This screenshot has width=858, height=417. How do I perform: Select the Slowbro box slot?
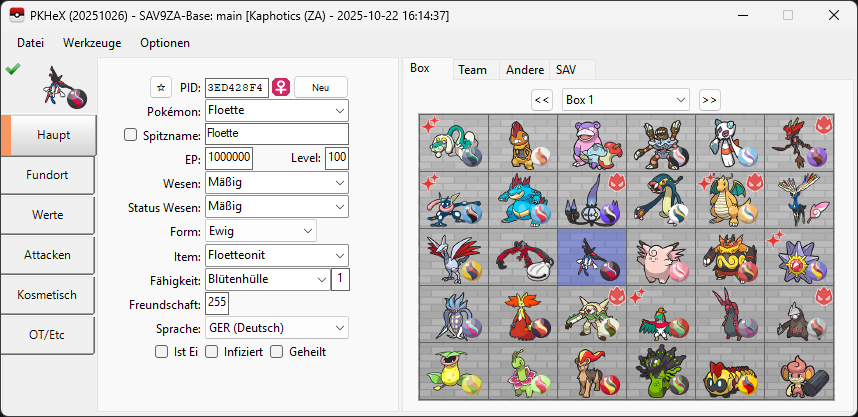(x=592, y=142)
